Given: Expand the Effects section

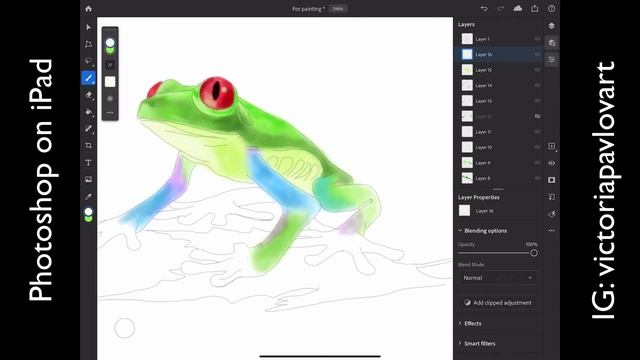Looking at the screenshot, I should (460, 323).
